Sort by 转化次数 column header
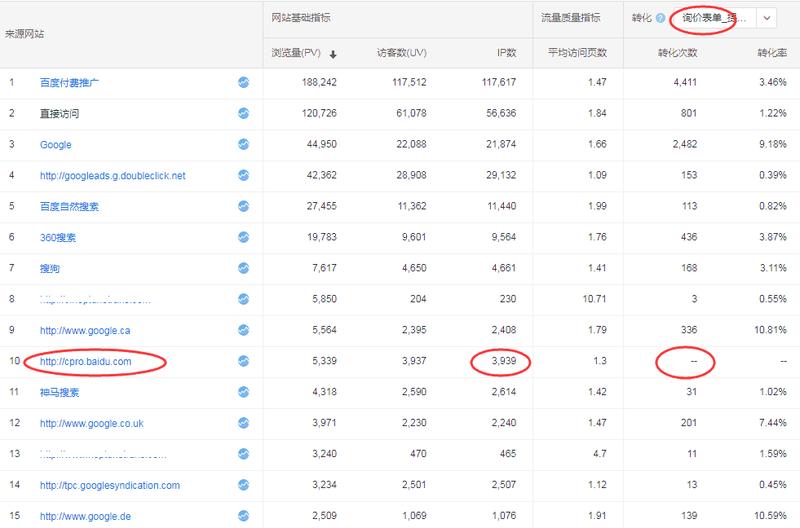This screenshot has height=528, width=800. click(x=677, y=53)
